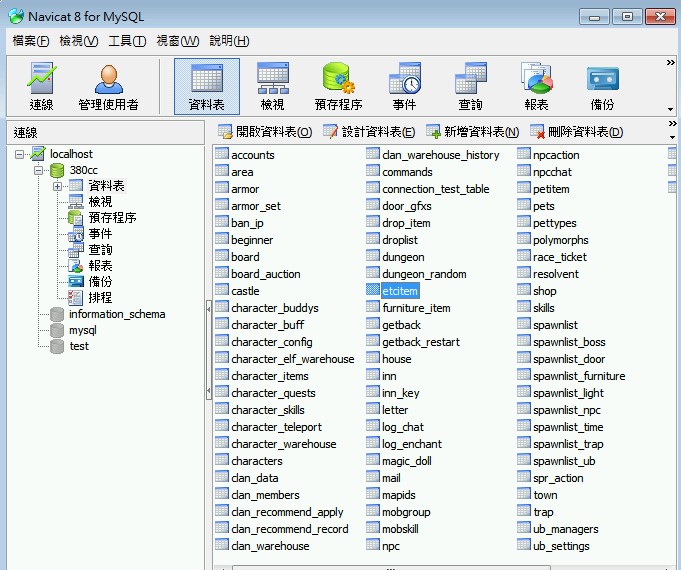The height and width of the screenshot is (570, 681).
Task: Open 預存程序 stored procedures toolbar icon
Action: click(x=338, y=87)
